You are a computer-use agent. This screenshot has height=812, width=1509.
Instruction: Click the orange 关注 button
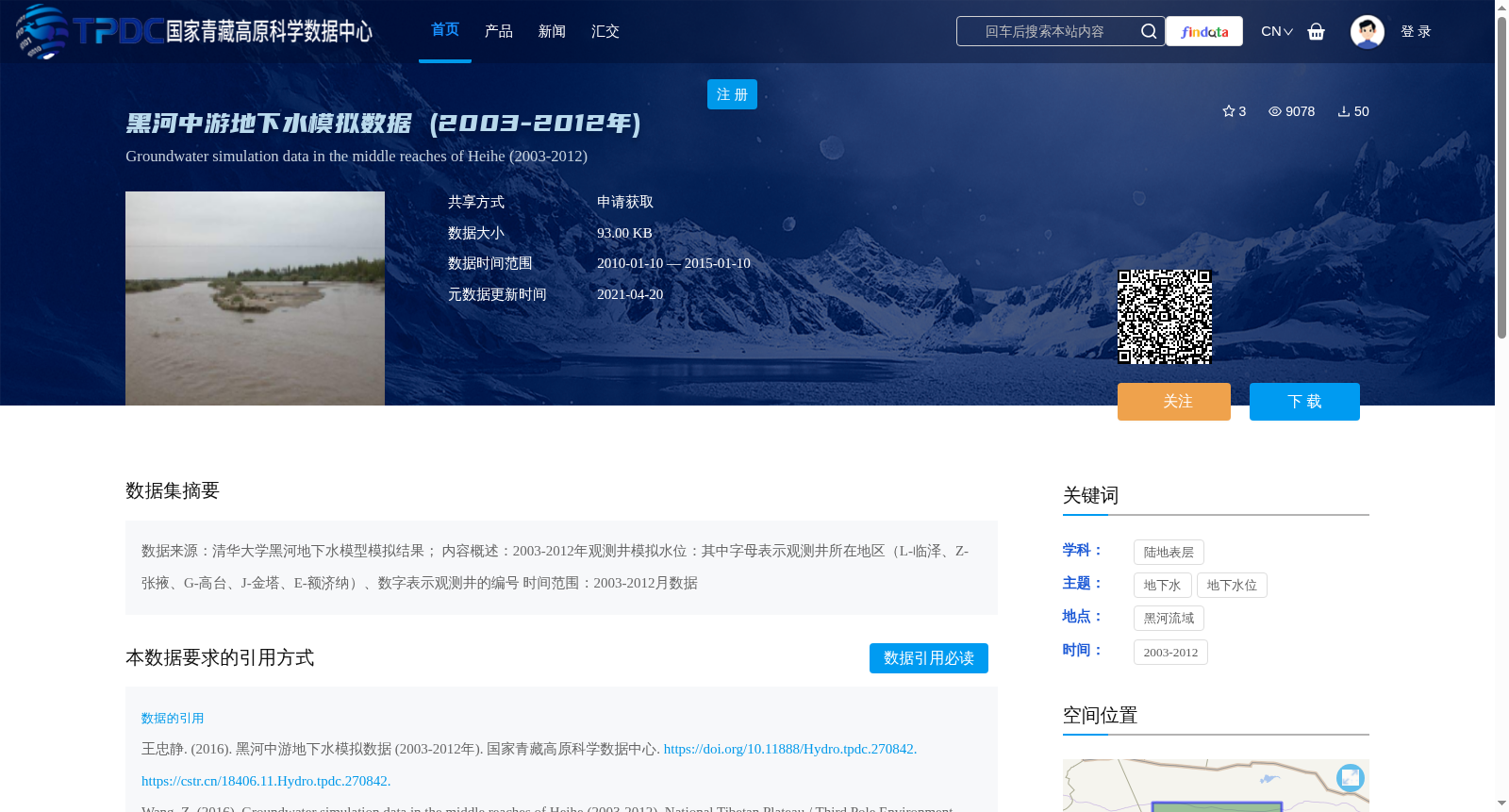1174,402
